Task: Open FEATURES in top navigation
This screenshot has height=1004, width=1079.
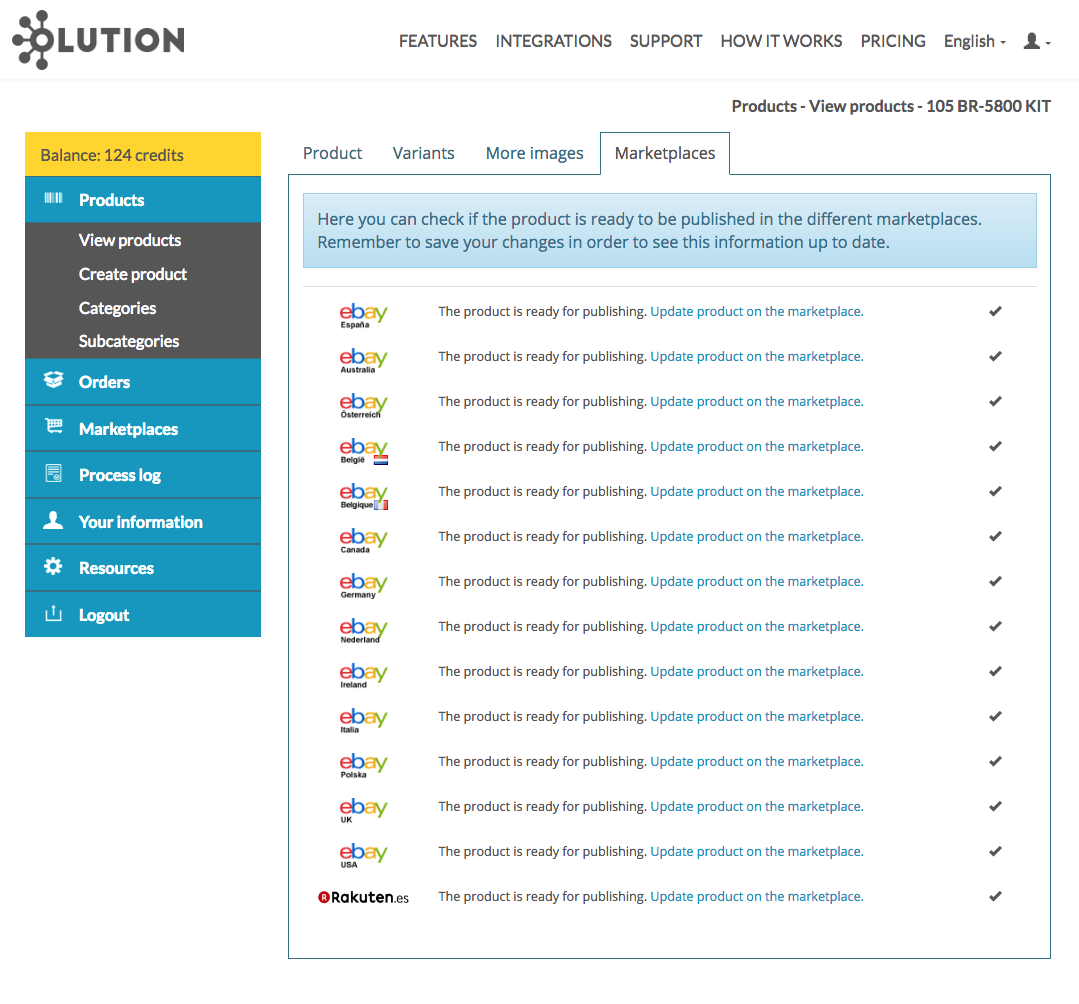Action: pos(438,41)
